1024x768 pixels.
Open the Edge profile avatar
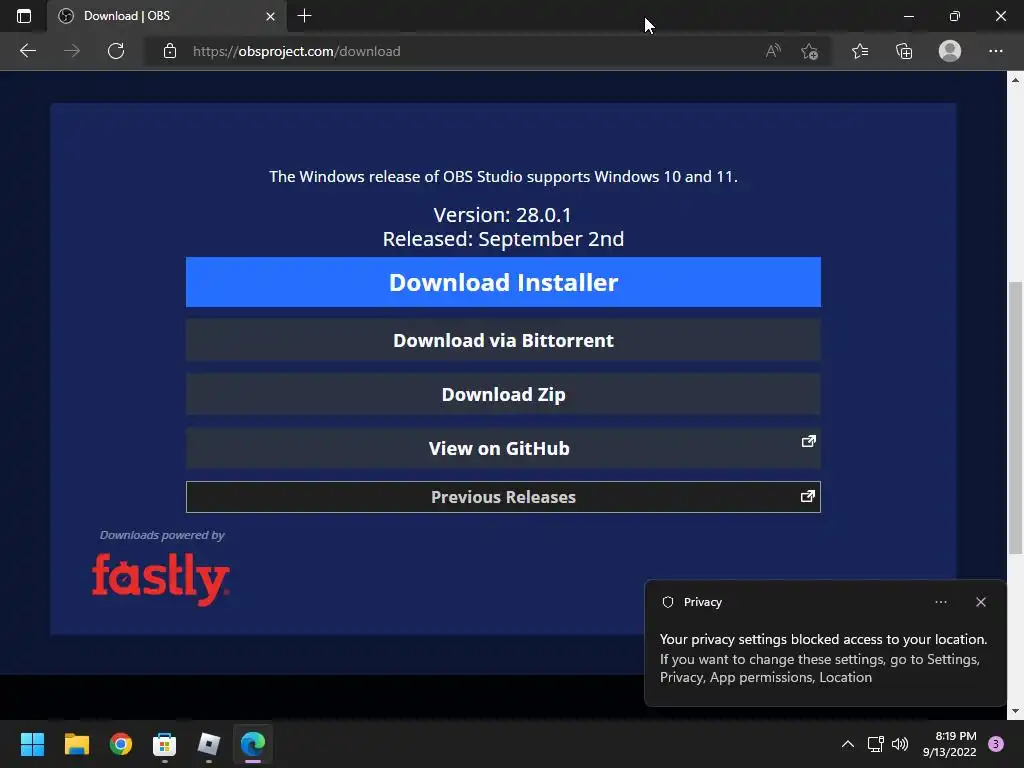(950, 51)
